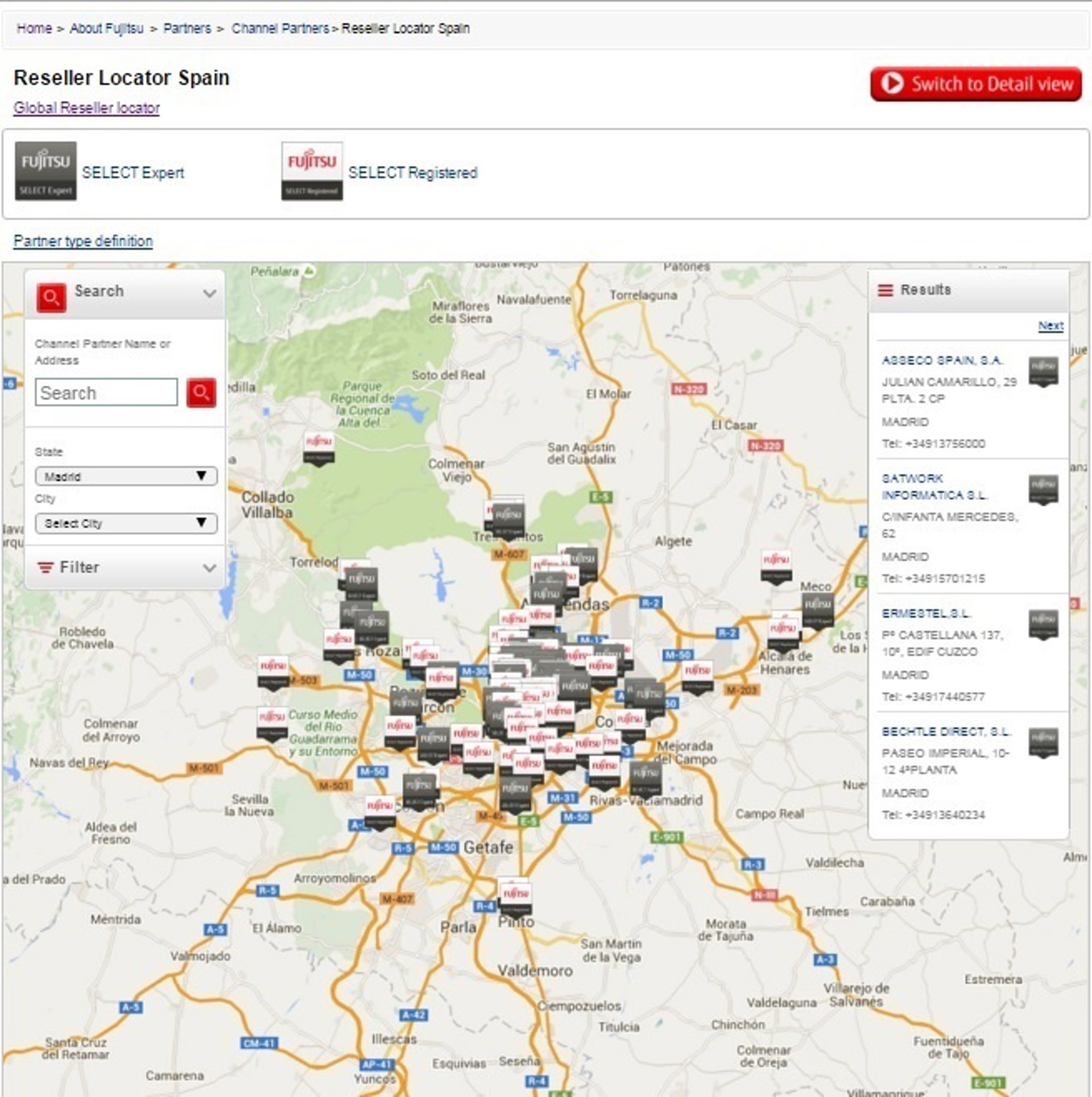
Task: Click the SELECT Expert Fujitsu legend badge
Action: click(x=45, y=171)
